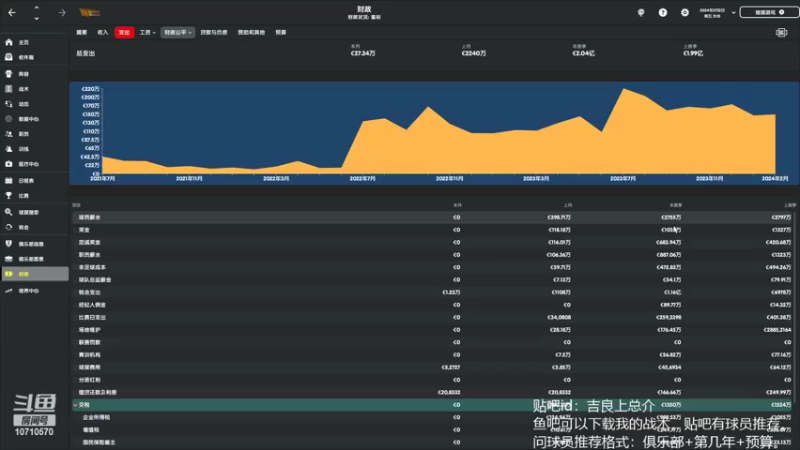Open the gear settings icon
The width and height of the screenshot is (800, 450).
[685, 12]
